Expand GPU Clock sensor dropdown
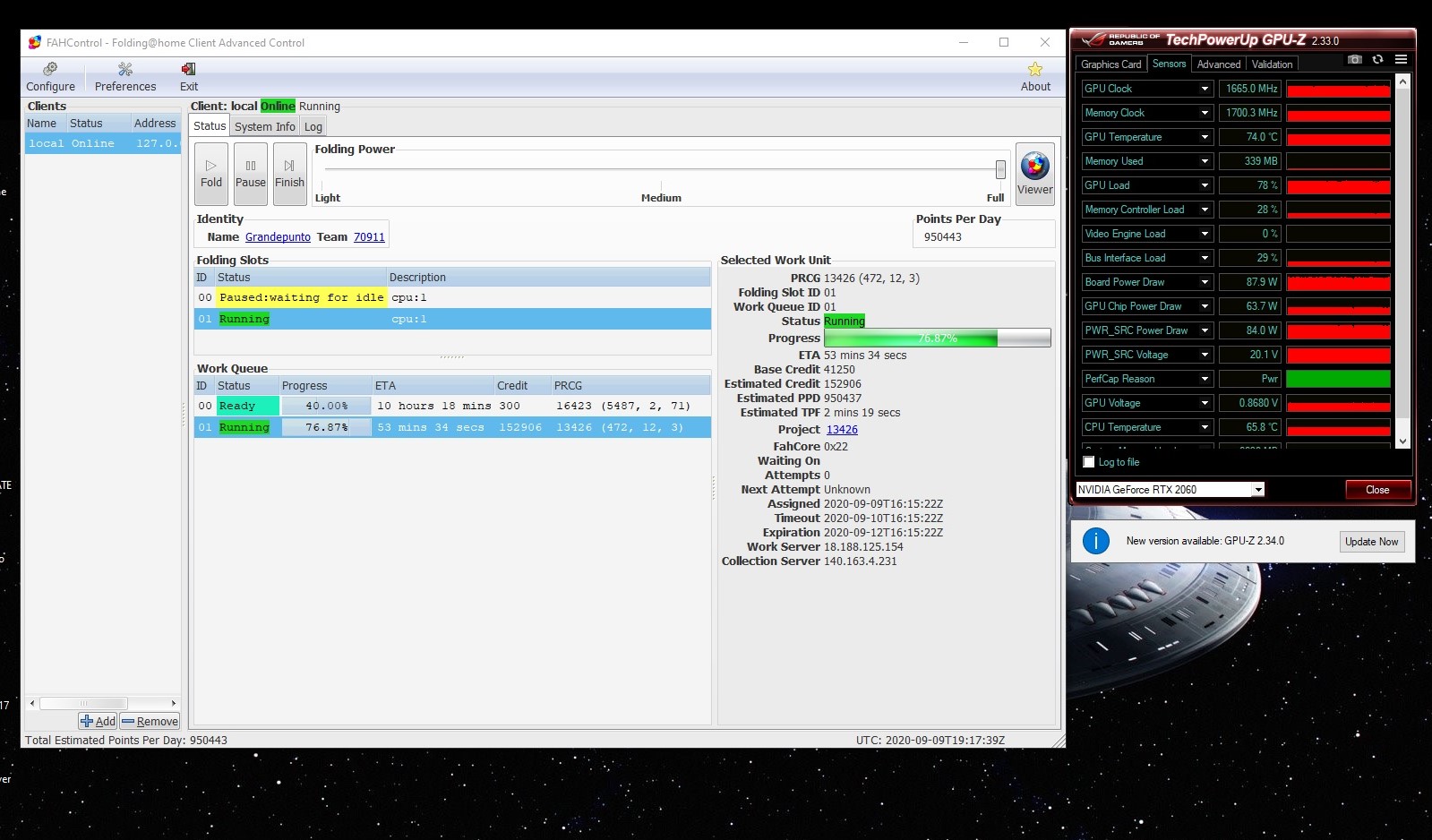Image resolution: width=1432 pixels, height=840 pixels. pyautogui.click(x=1205, y=89)
